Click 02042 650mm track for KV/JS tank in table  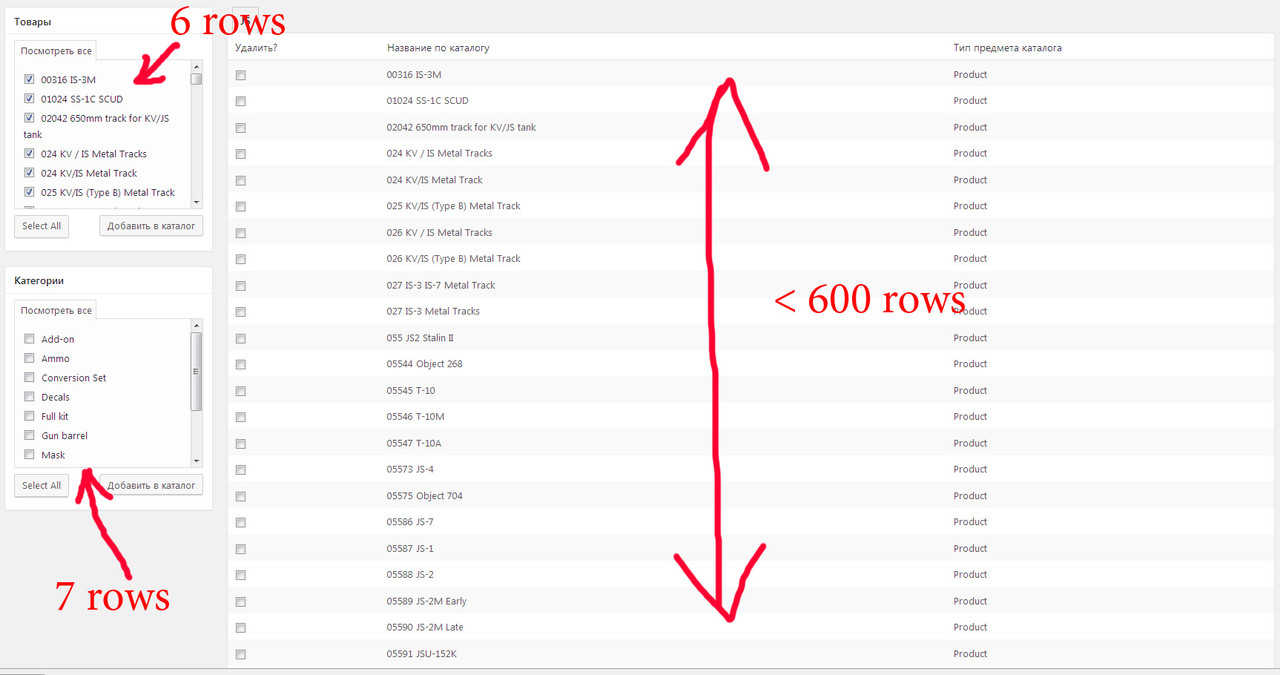point(461,127)
